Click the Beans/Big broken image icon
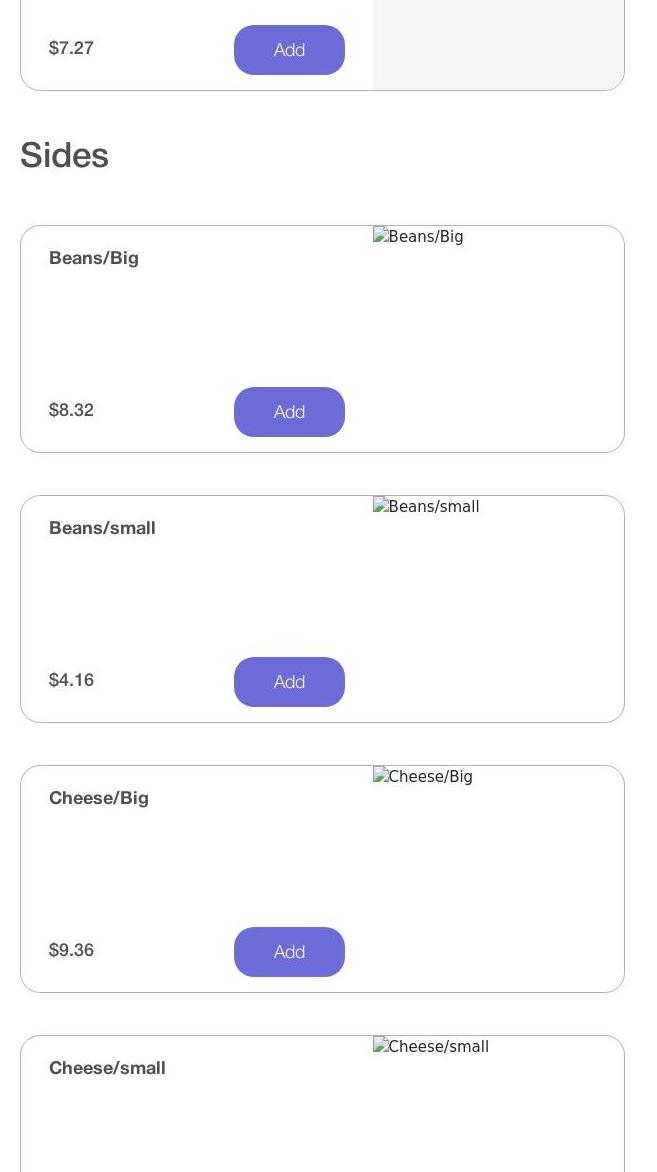This screenshot has width=657, height=1172. click(380, 236)
